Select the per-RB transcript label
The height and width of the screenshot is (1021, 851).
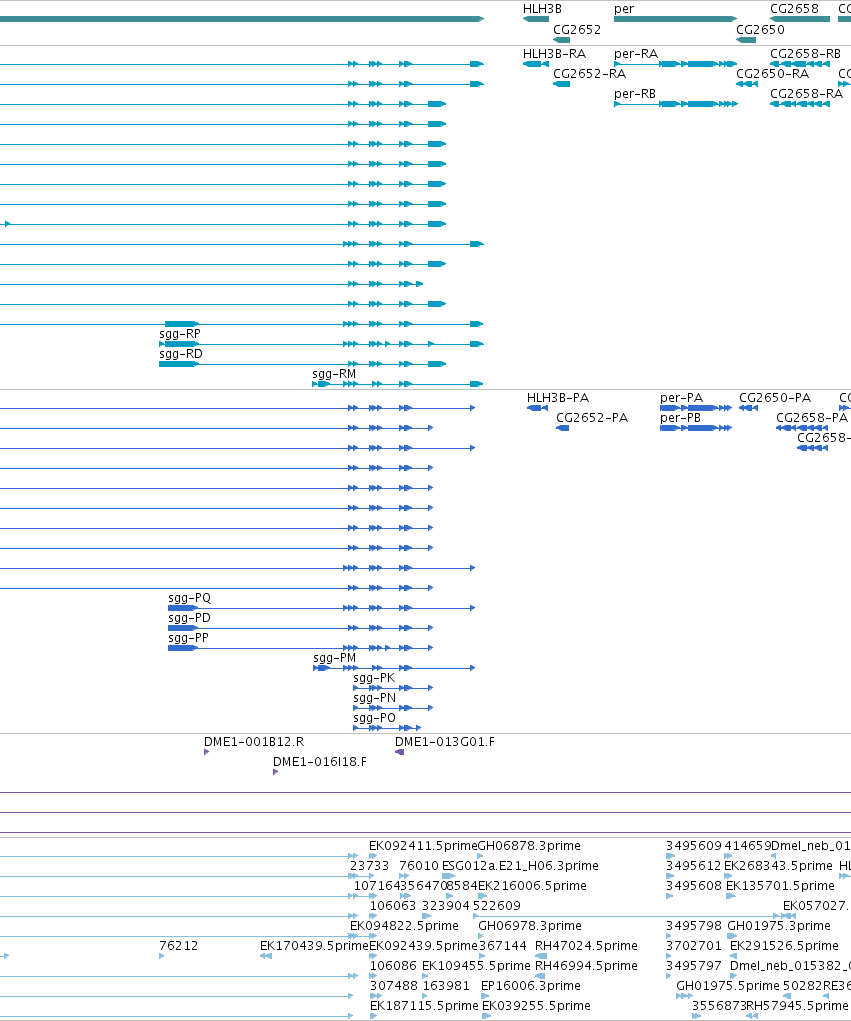(635, 94)
